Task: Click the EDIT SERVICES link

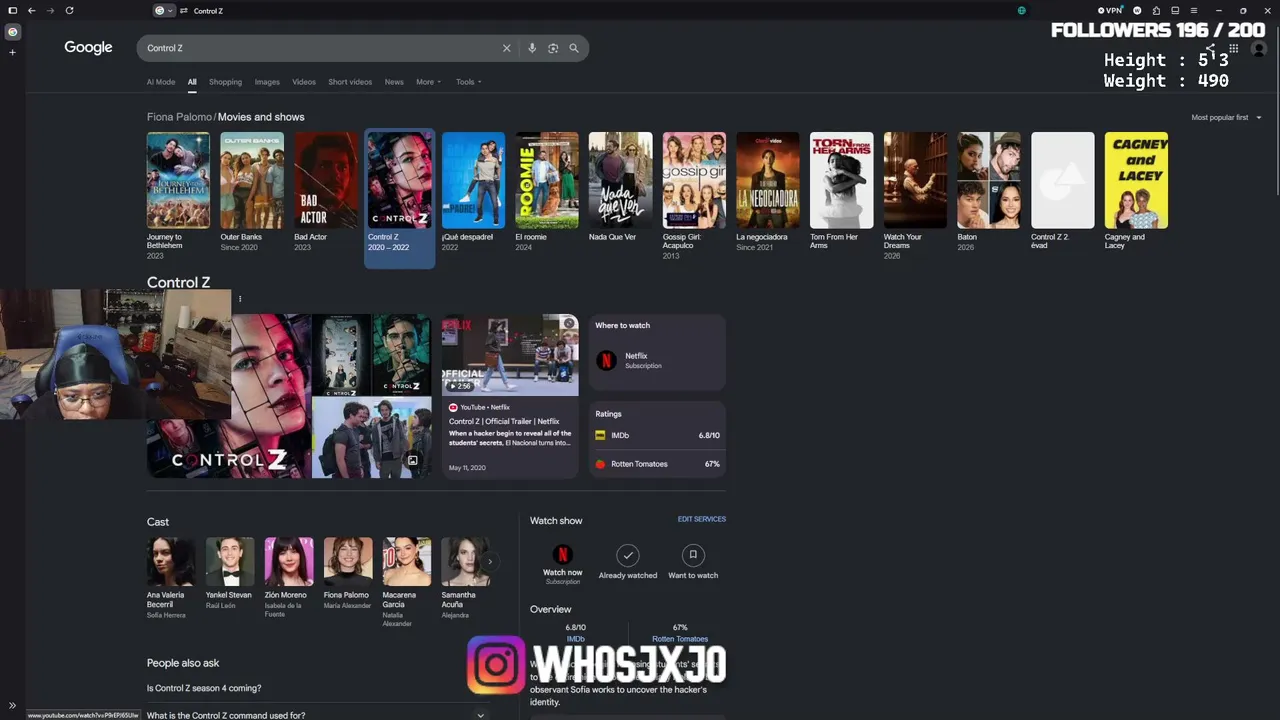Action: 702,519
